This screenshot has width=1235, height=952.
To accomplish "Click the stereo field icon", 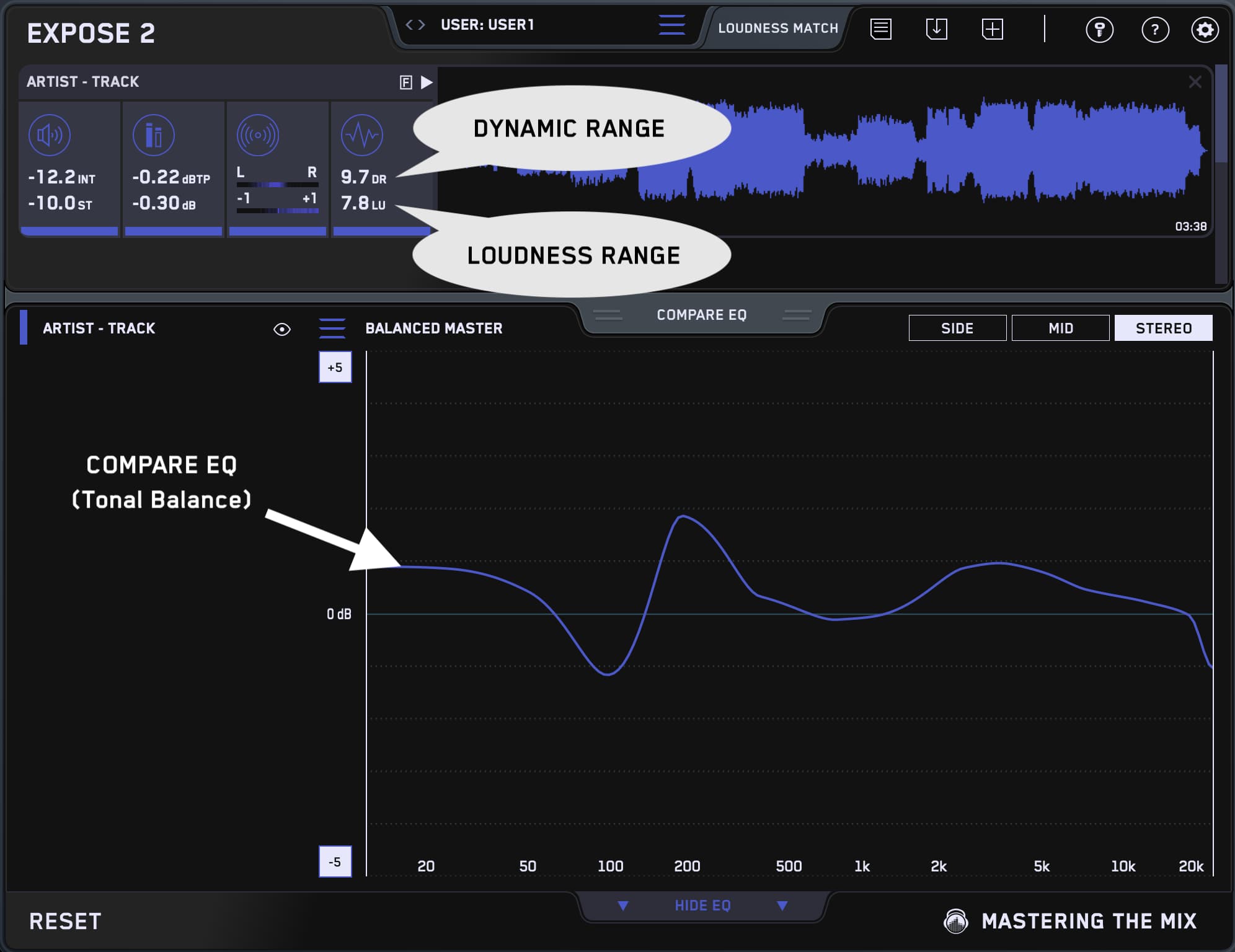I will point(257,135).
